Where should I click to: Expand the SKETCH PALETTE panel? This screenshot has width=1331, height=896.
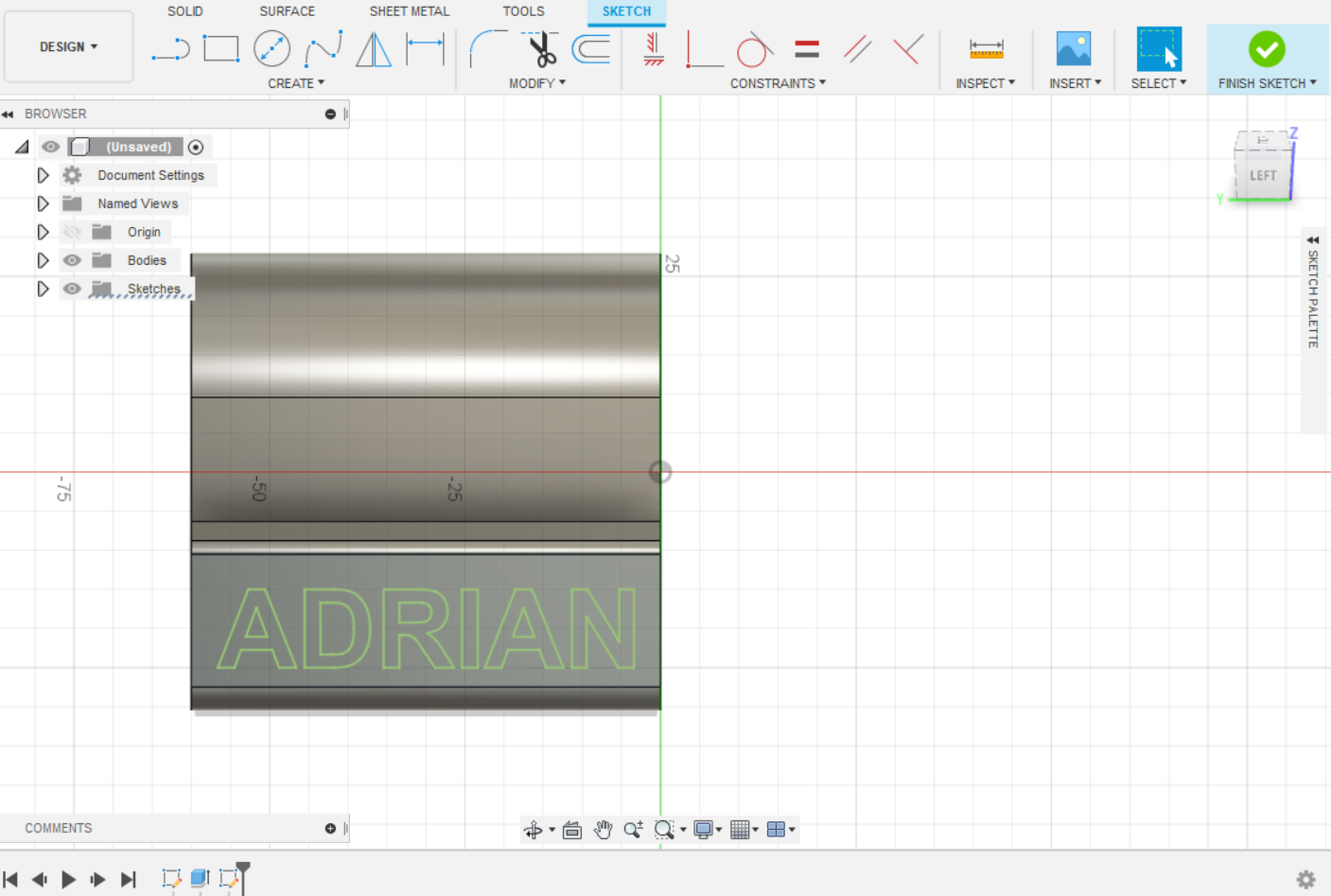[x=1313, y=240]
